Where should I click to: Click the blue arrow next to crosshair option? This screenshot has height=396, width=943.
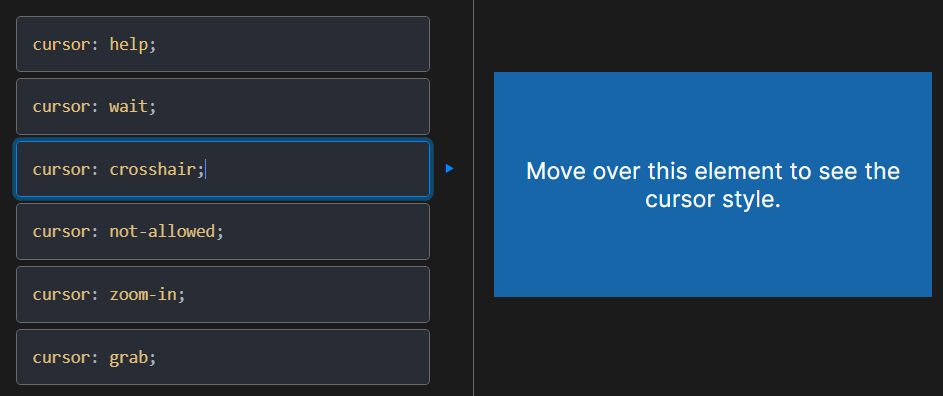click(x=449, y=169)
